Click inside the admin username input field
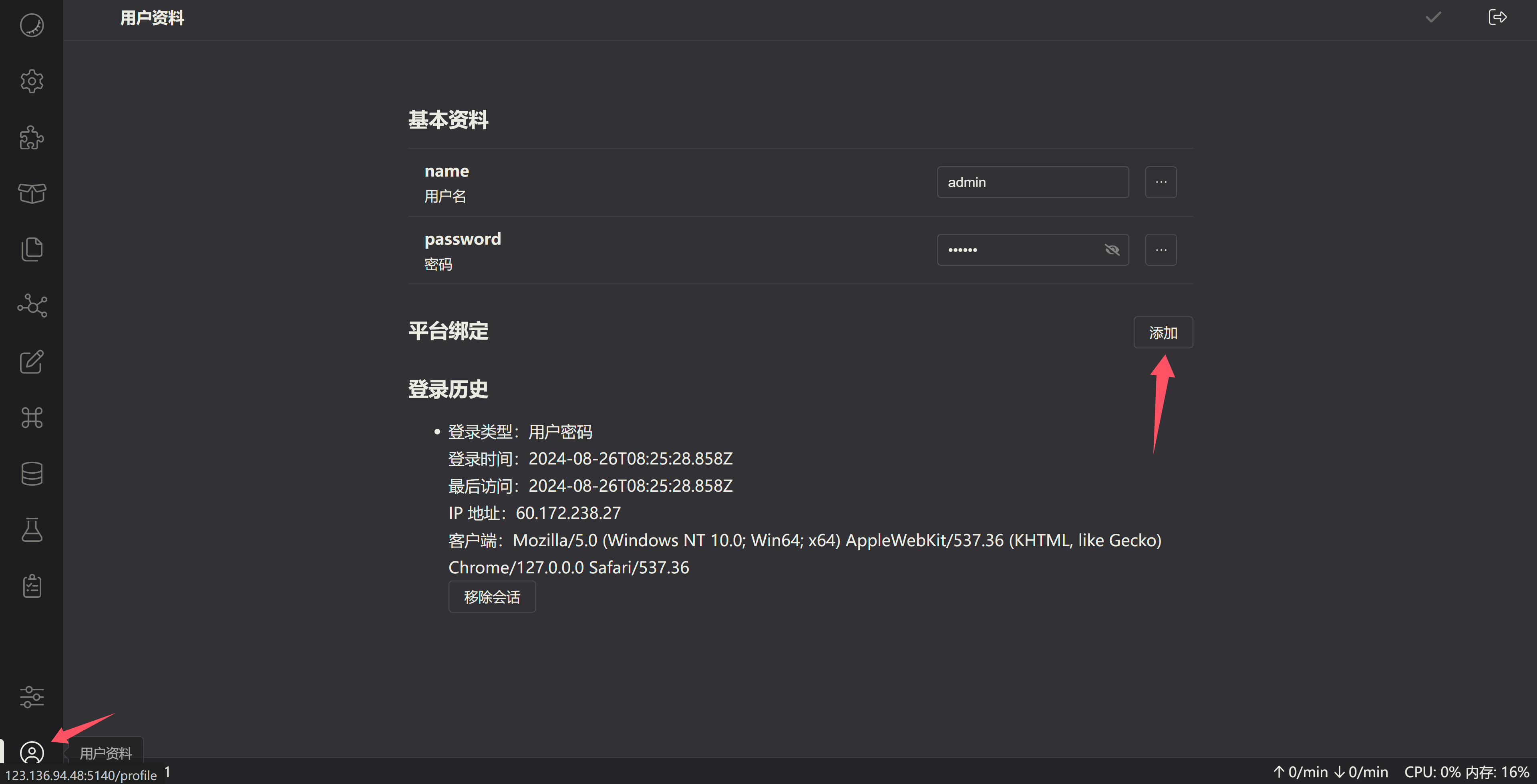 1033,182
